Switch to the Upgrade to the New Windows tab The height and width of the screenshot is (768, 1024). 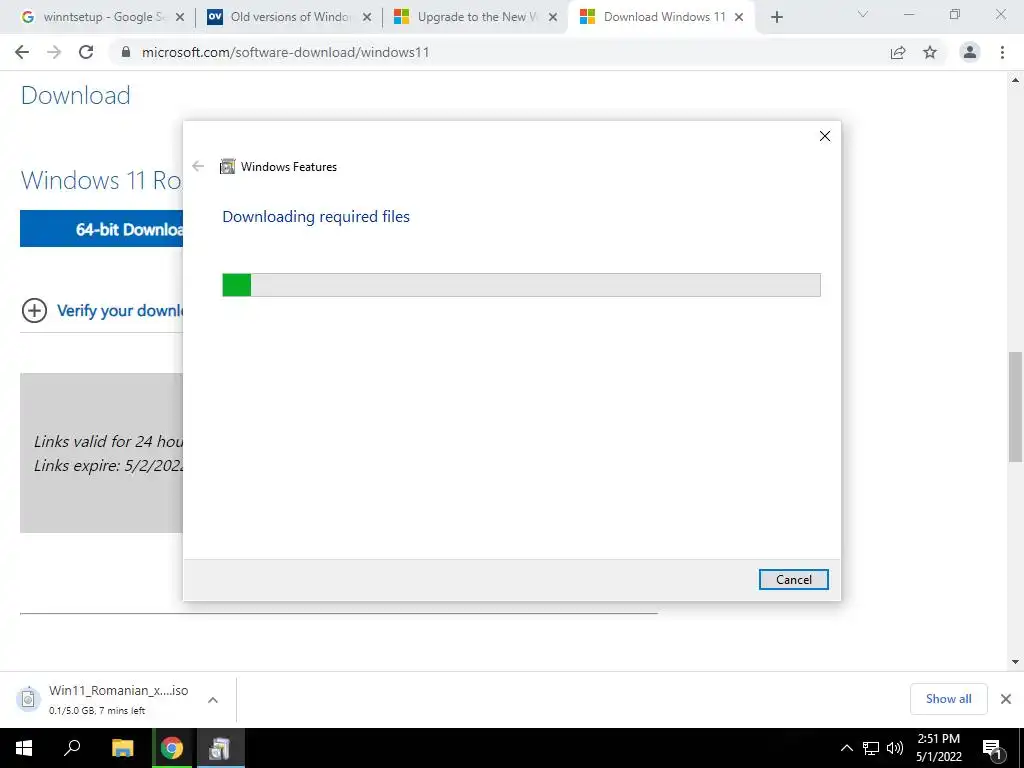tap(475, 17)
